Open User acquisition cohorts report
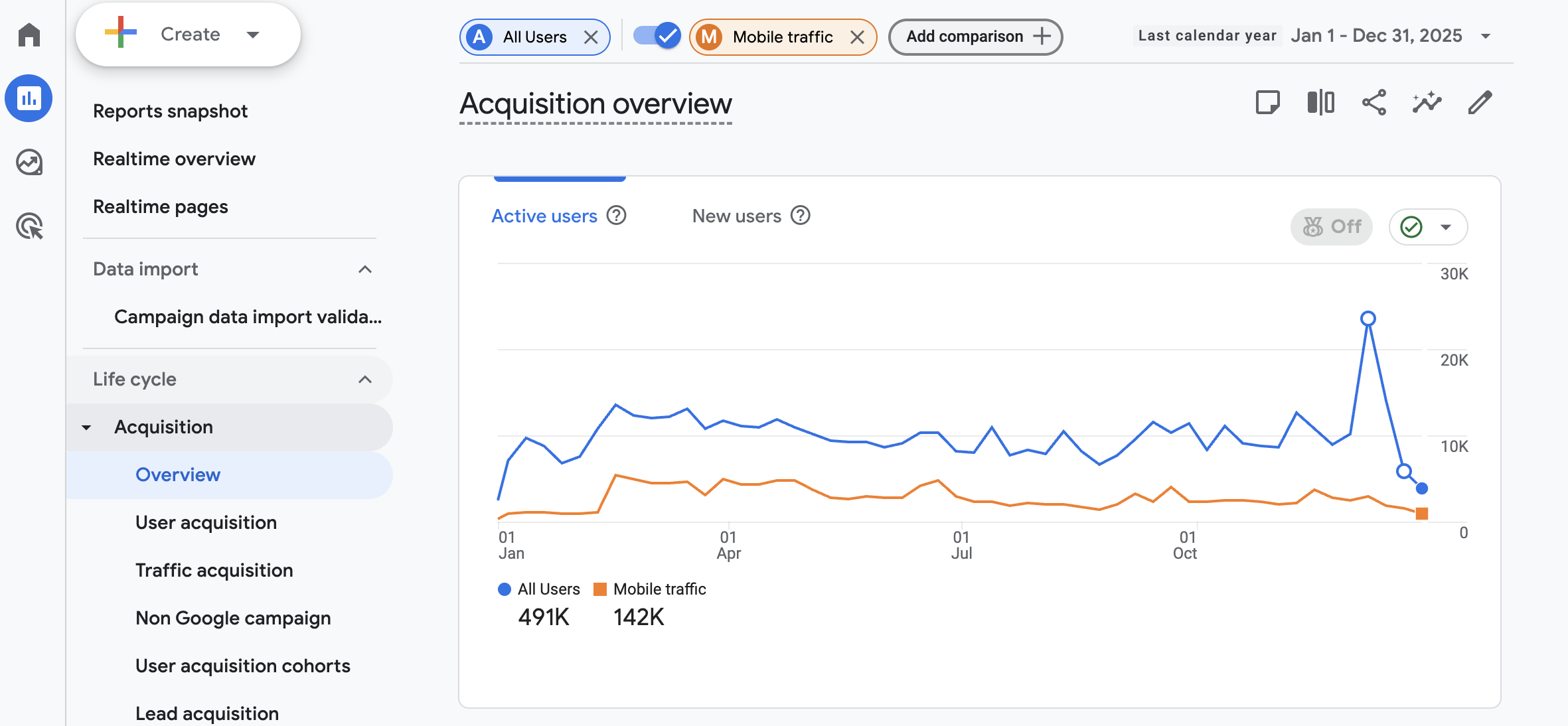This screenshot has height=726, width=1568. [x=242, y=666]
